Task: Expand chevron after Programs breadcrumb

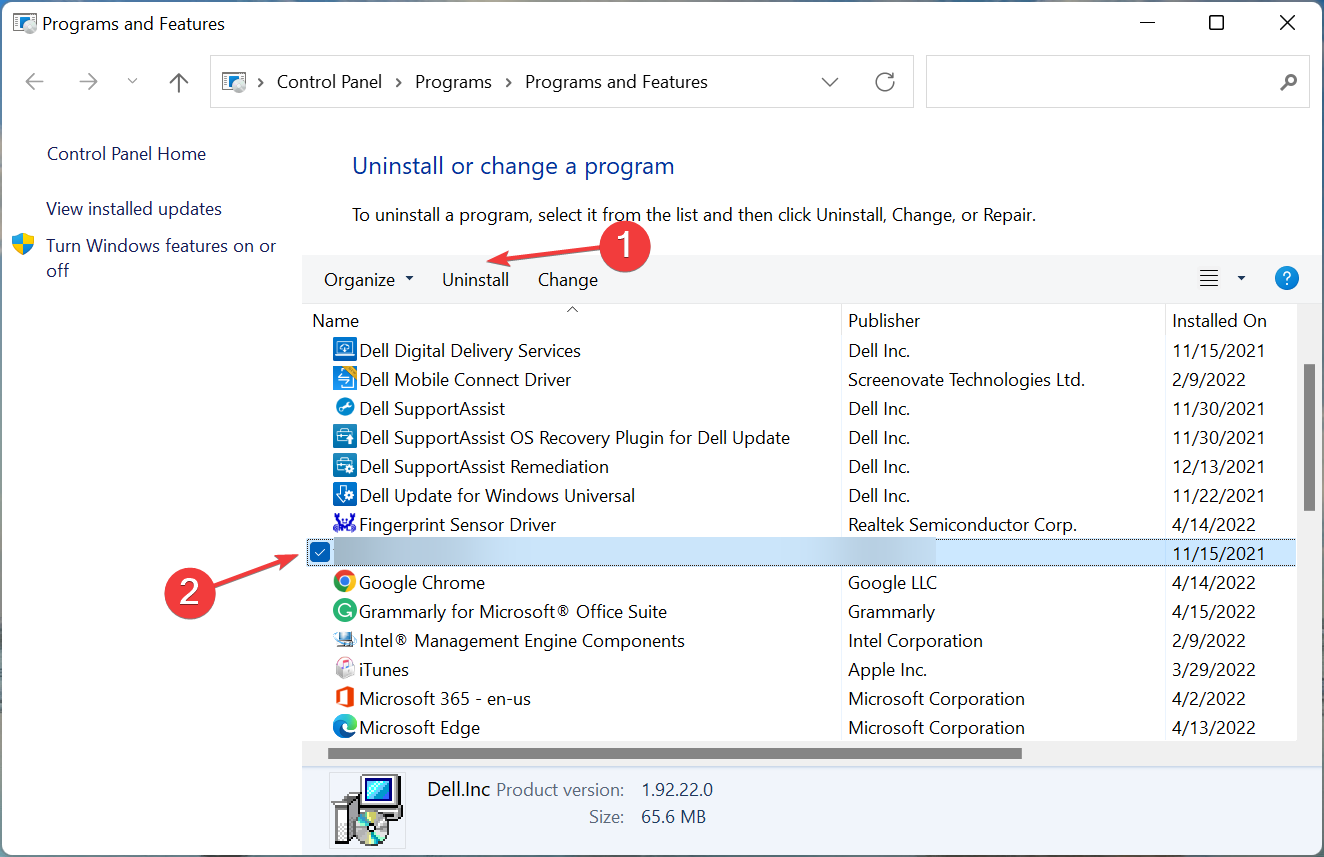Action: coord(508,82)
